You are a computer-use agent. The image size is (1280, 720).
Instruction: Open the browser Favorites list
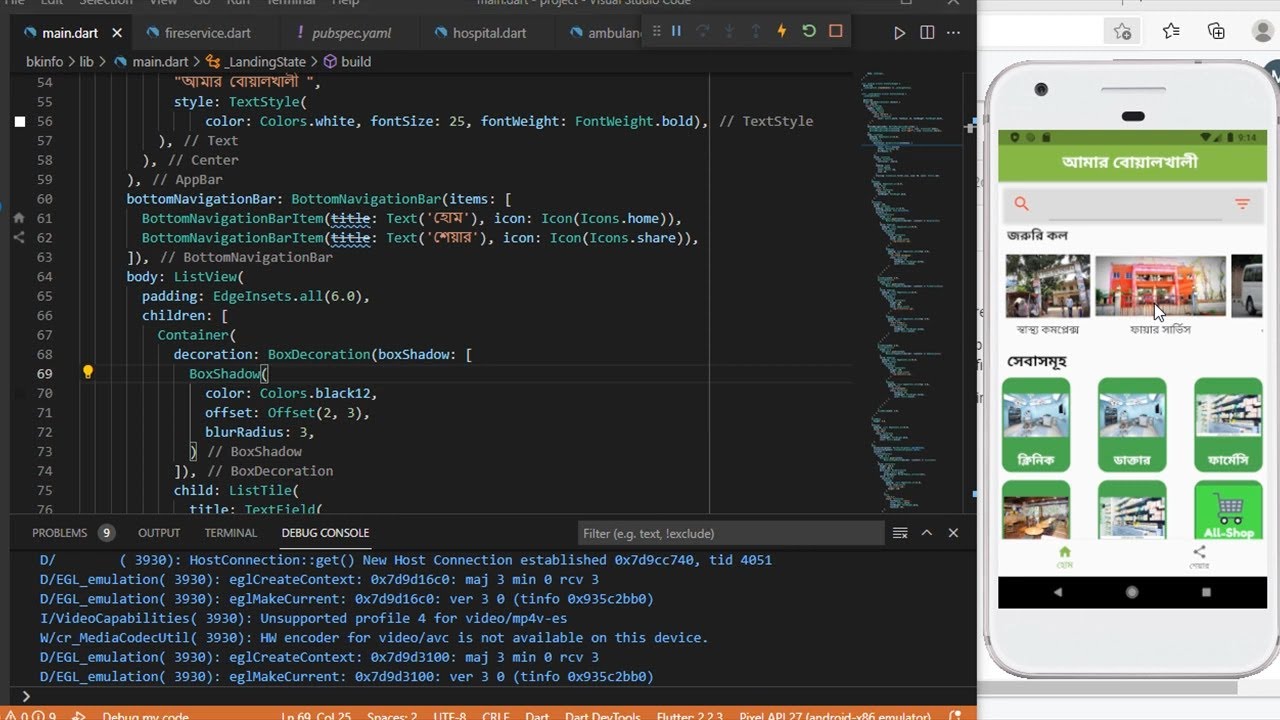pyautogui.click(x=1171, y=31)
